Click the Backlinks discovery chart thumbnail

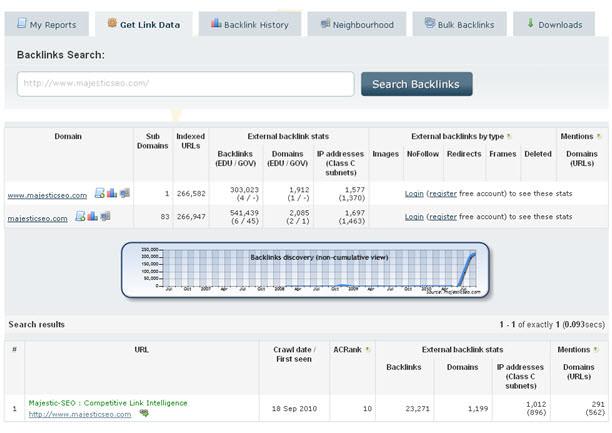click(x=305, y=270)
